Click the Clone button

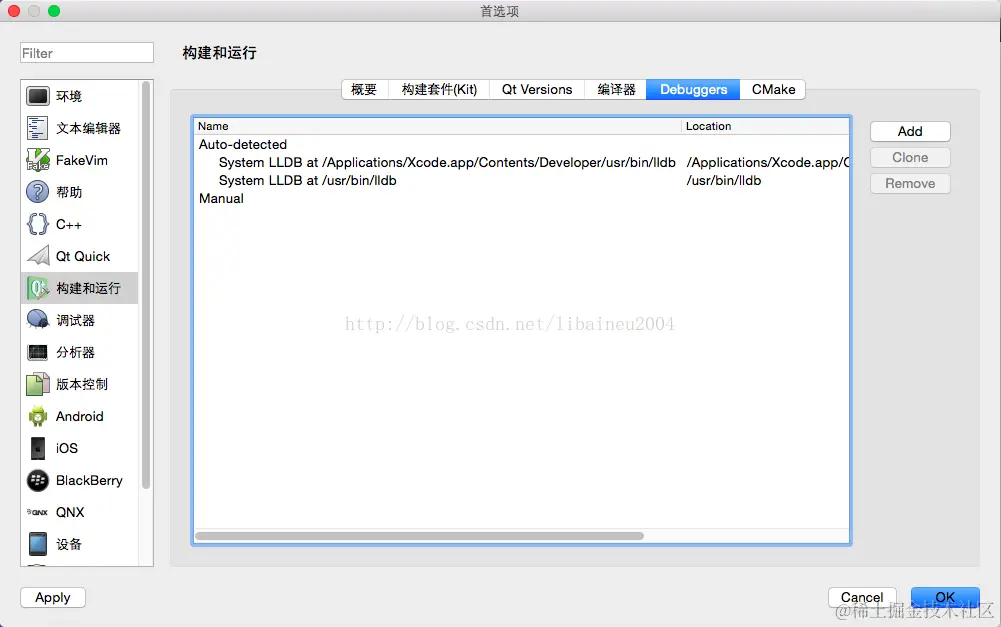910,158
